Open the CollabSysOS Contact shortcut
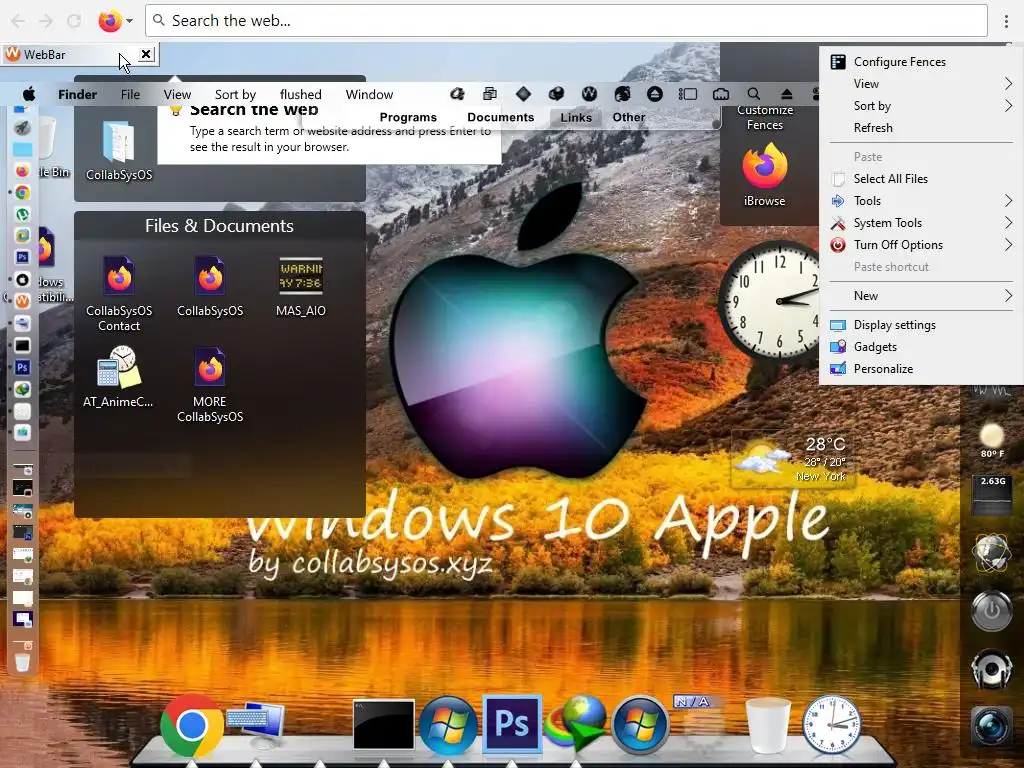The height and width of the screenshot is (768, 1024). click(x=119, y=294)
